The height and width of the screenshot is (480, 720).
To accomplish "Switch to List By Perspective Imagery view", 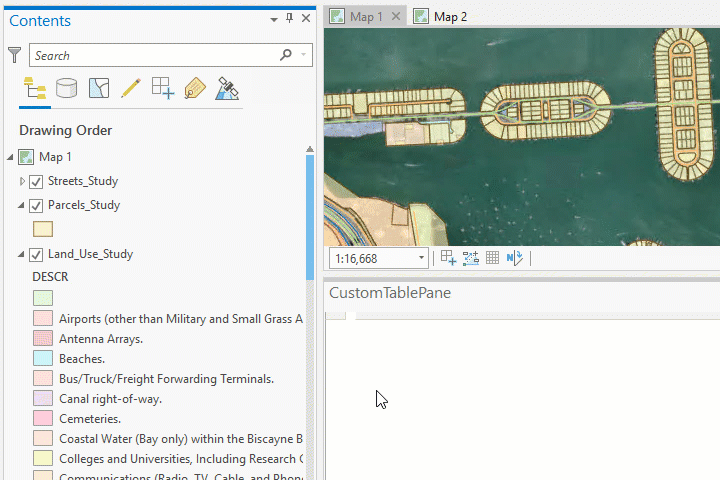I will coord(227,88).
